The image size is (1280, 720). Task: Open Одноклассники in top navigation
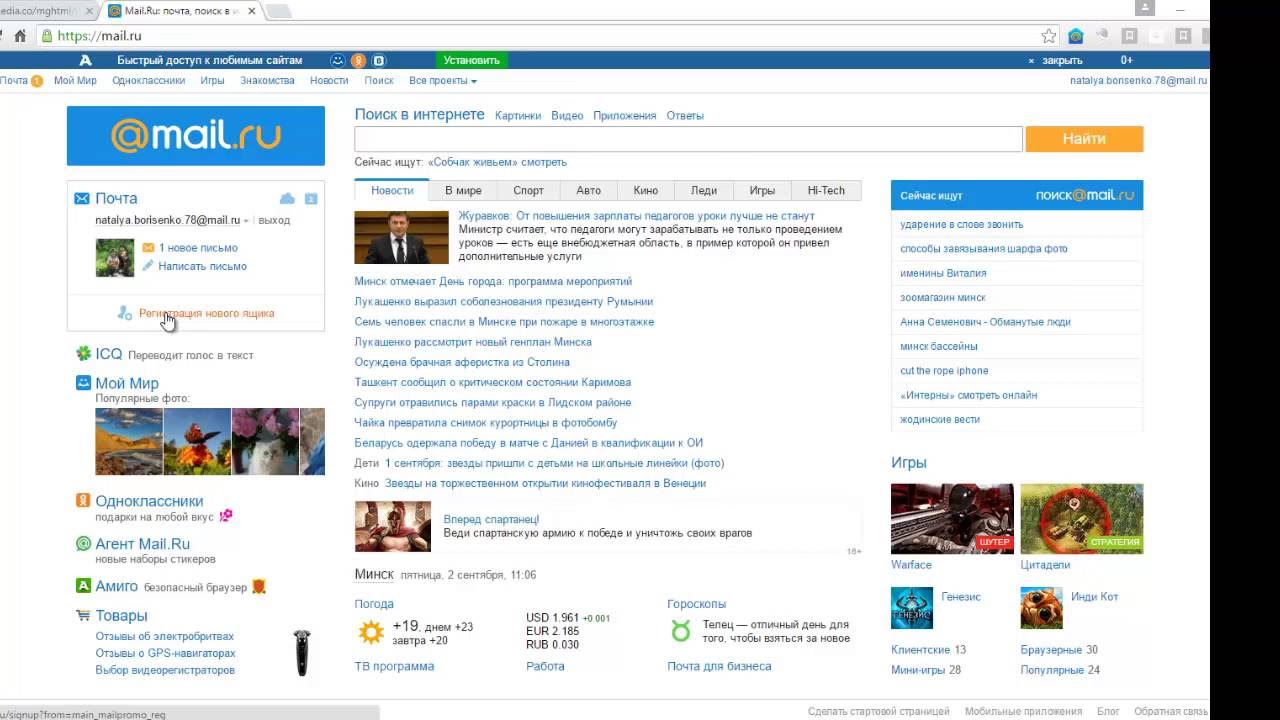149,81
